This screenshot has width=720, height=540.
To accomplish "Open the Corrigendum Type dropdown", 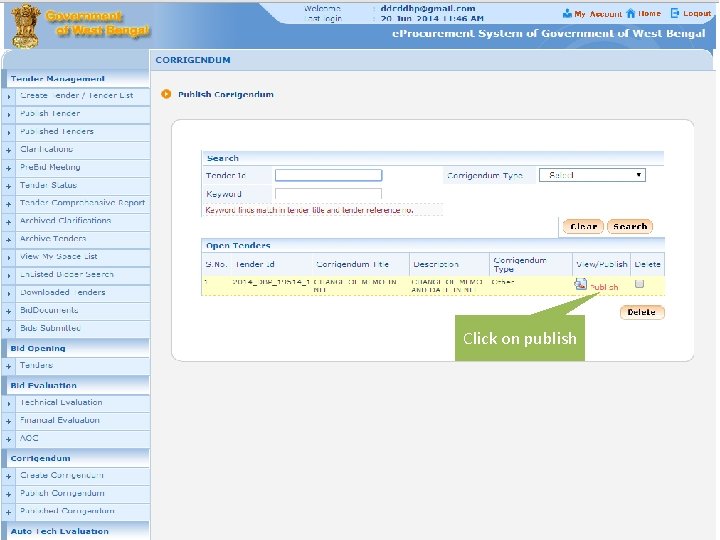I will point(592,175).
